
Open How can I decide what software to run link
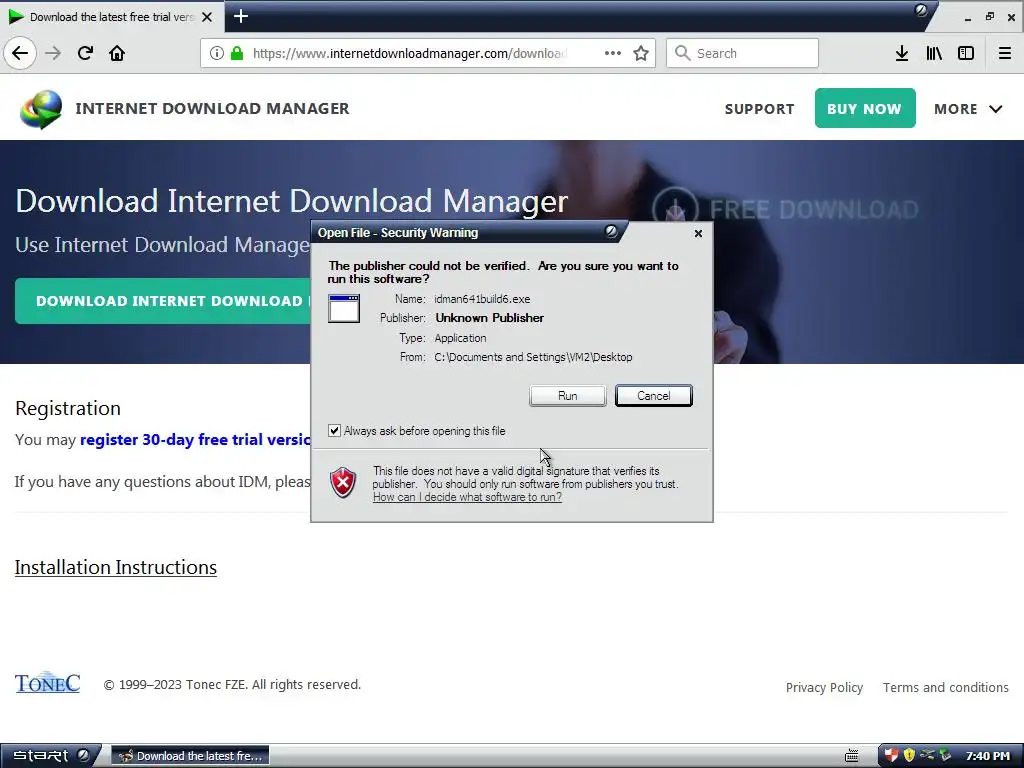467,497
